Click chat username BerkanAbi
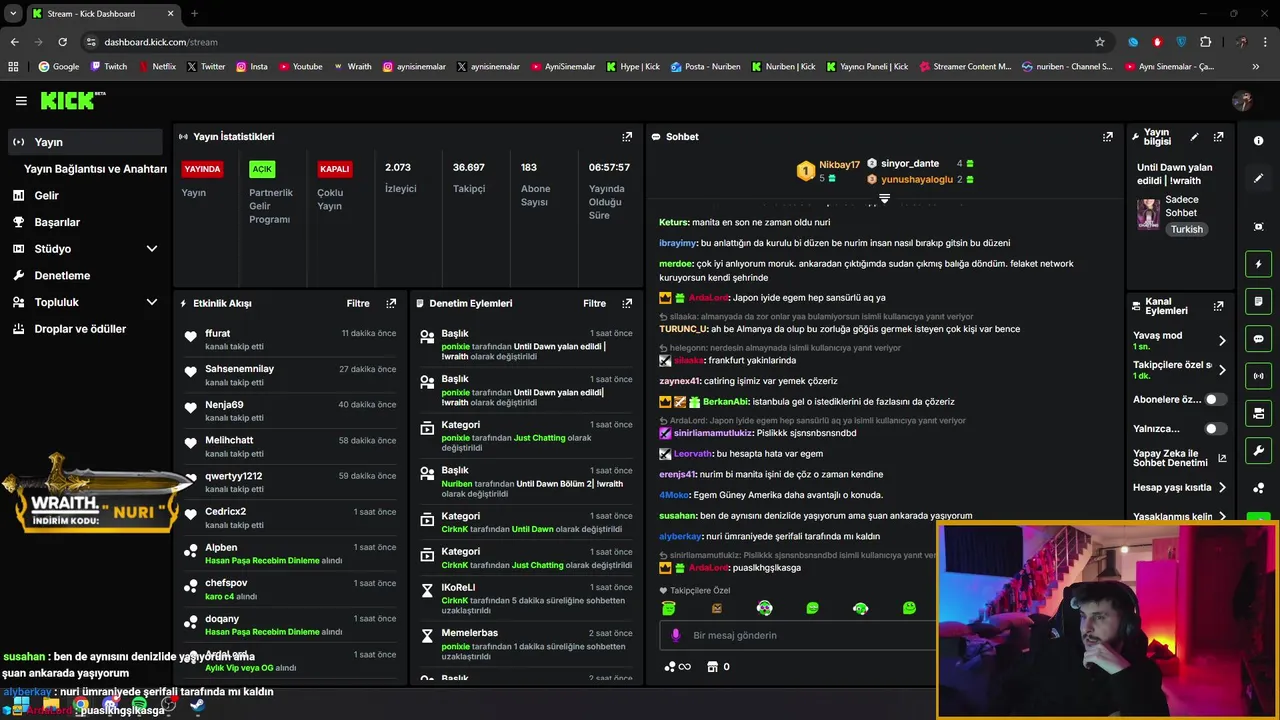 [x=725, y=402]
